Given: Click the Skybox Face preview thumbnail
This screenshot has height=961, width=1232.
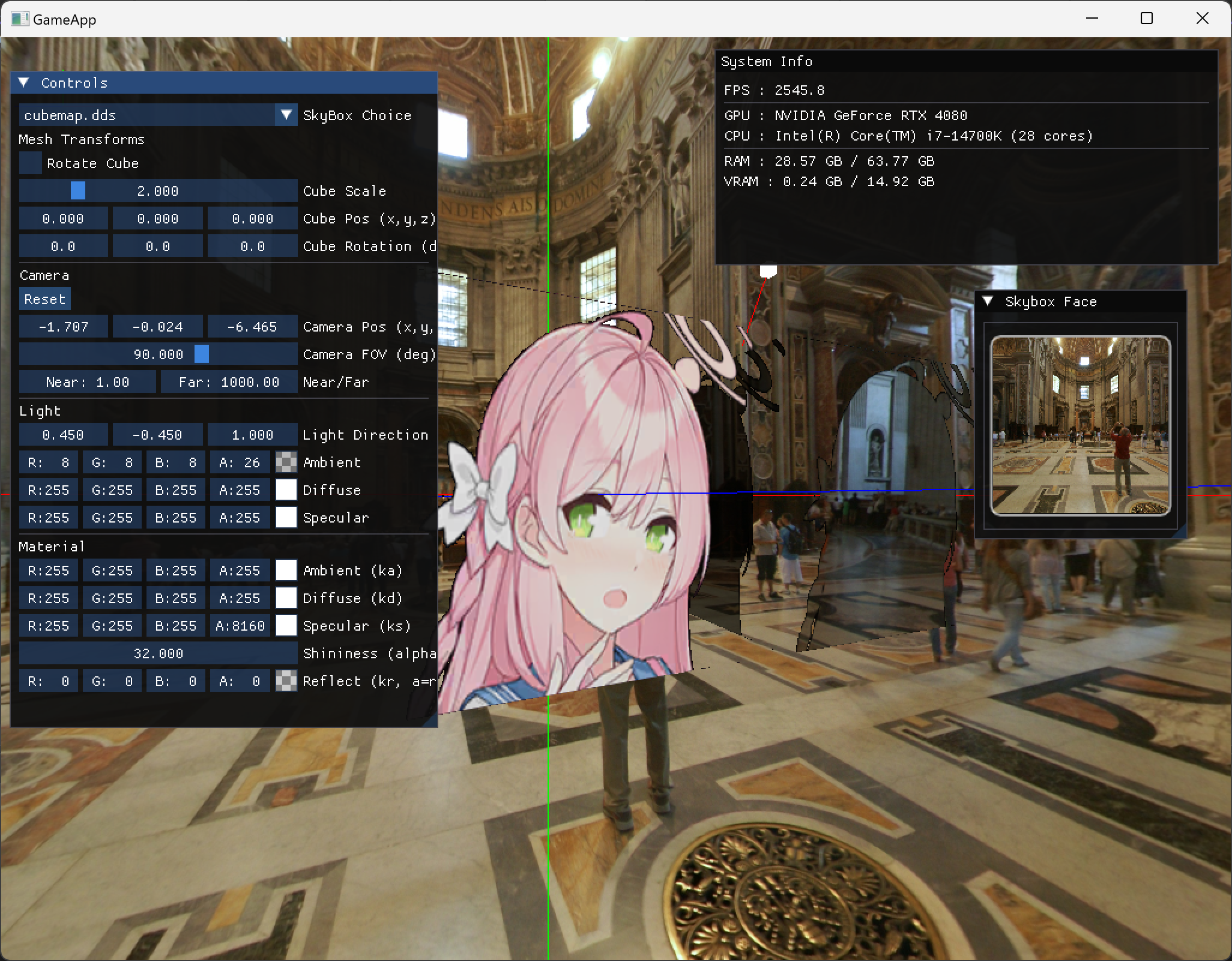Looking at the screenshot, I should pyautogui.click(x=1080, y=425).
